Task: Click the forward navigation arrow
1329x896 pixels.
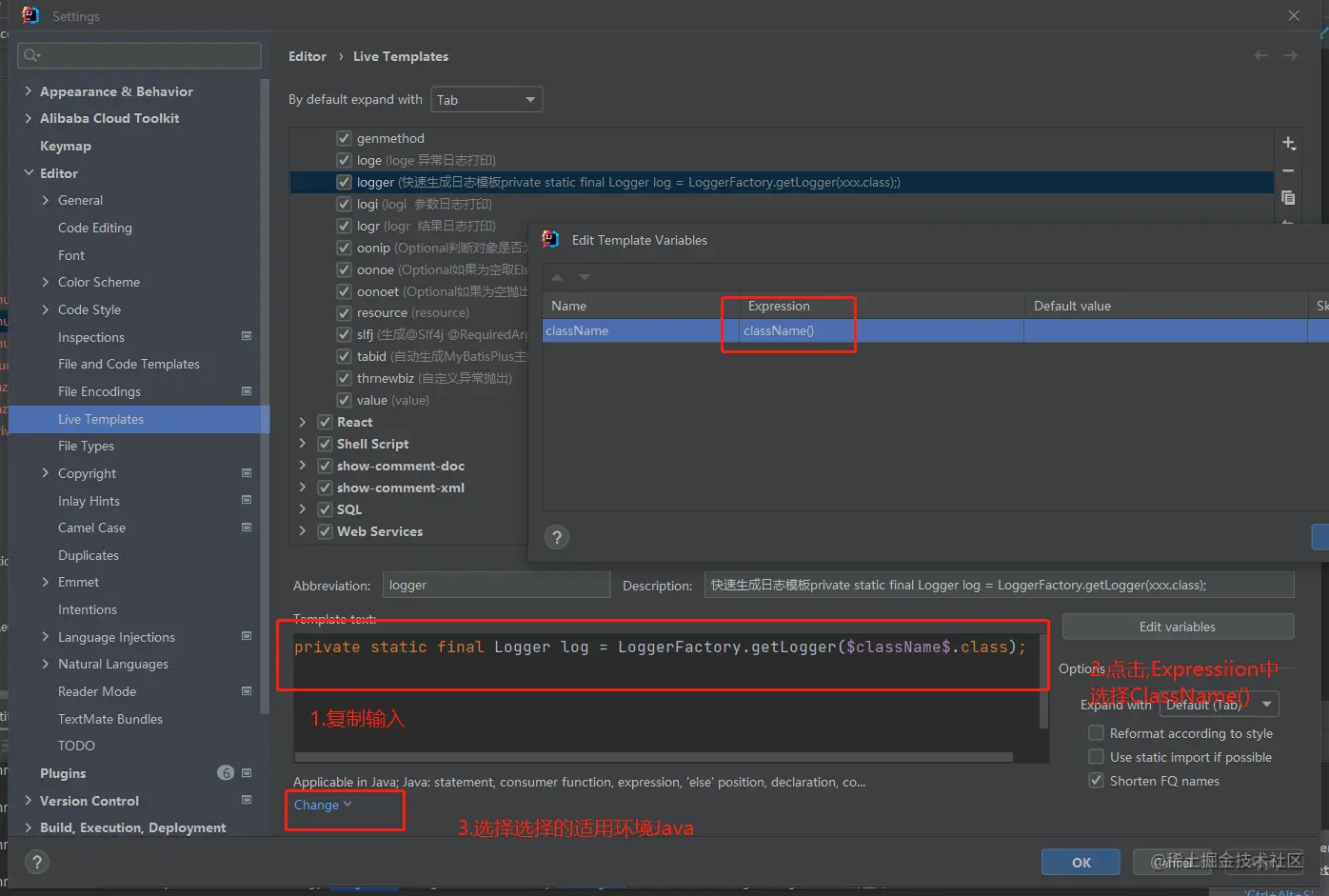Action: 1290,56
